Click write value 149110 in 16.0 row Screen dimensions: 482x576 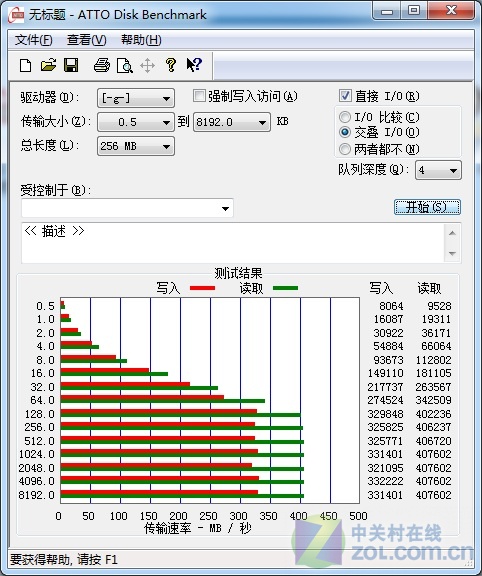tap(385, 373)
